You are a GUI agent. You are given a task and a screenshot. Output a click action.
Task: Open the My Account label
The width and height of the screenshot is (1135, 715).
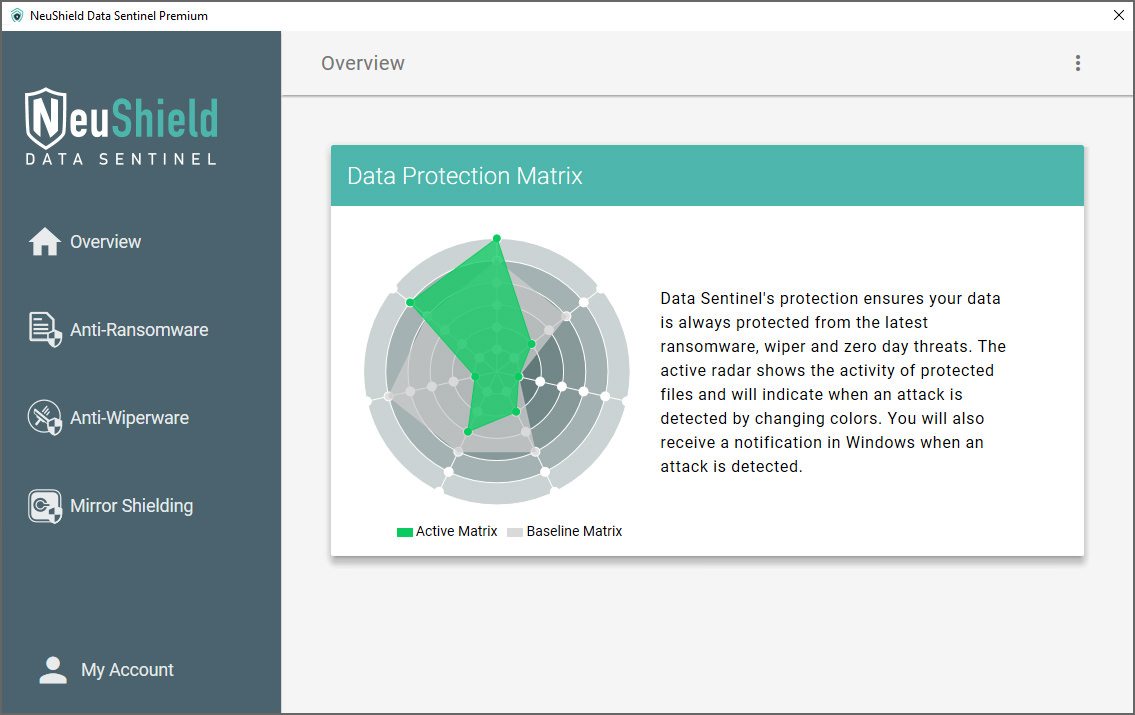[x=127, y=670]
